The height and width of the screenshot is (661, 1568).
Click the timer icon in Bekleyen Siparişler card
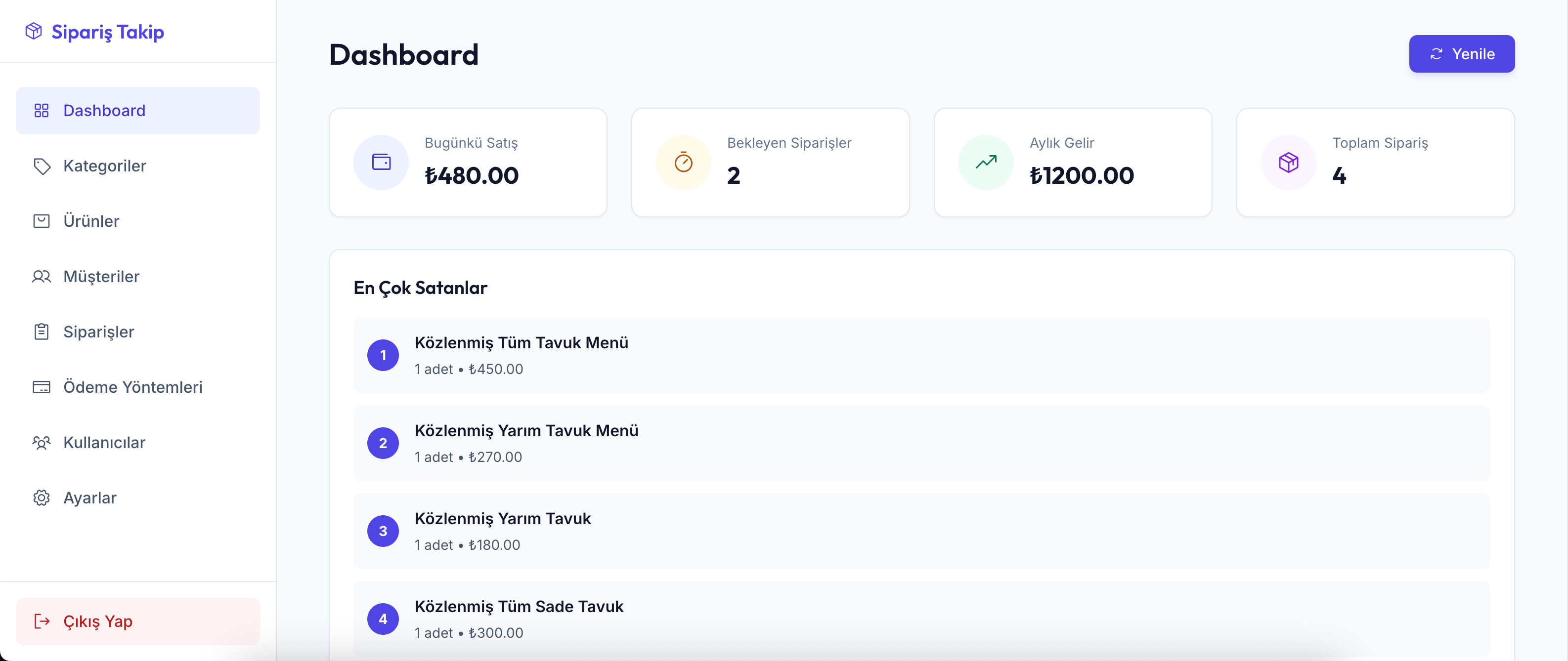pyautogui.click(x=684, y=163)
